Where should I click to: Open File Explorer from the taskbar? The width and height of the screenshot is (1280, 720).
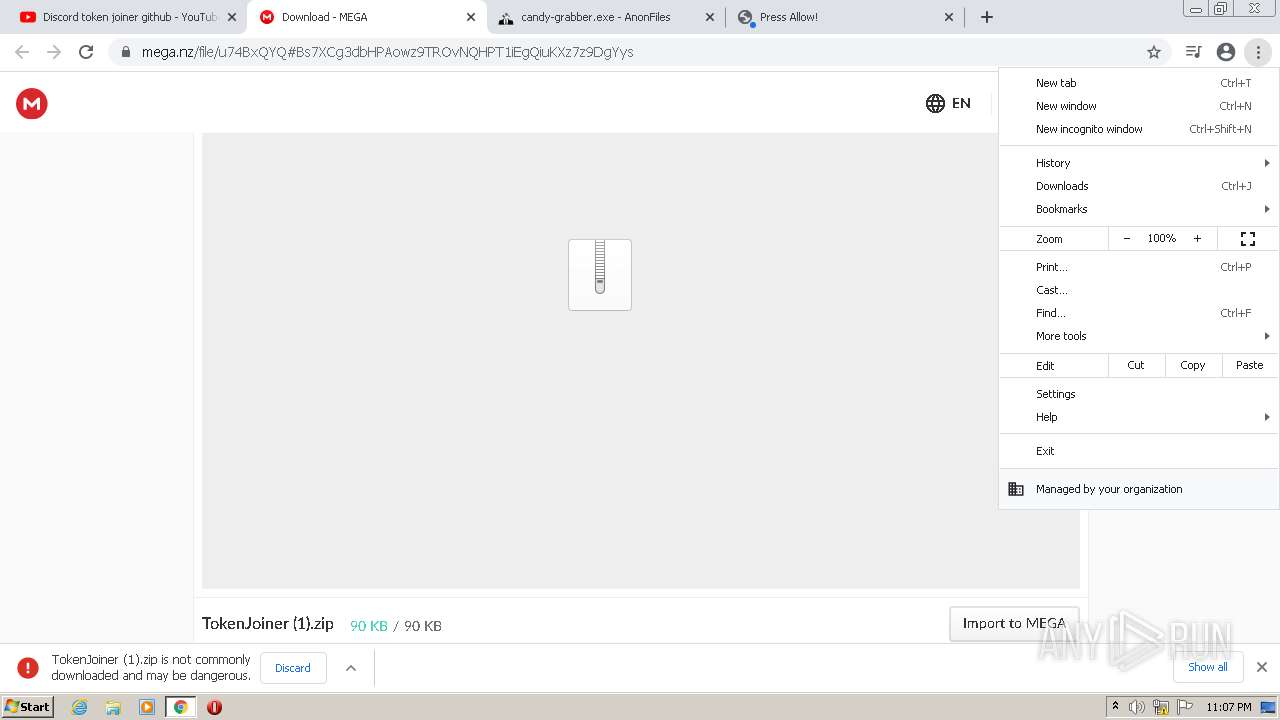113,707
